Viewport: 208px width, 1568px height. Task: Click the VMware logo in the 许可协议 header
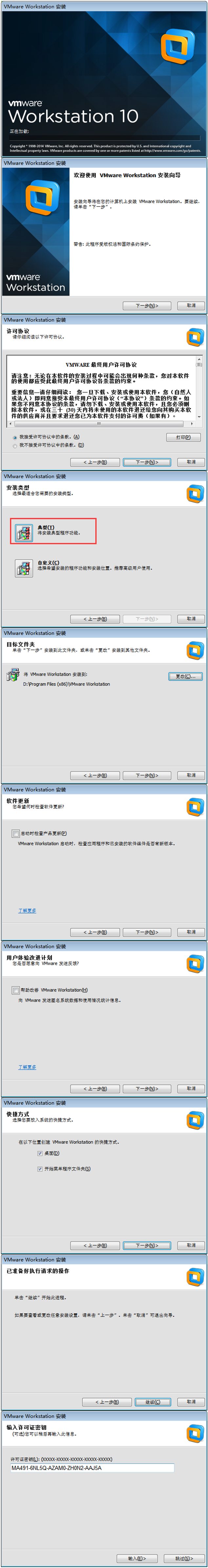click(x=195, y=337)
